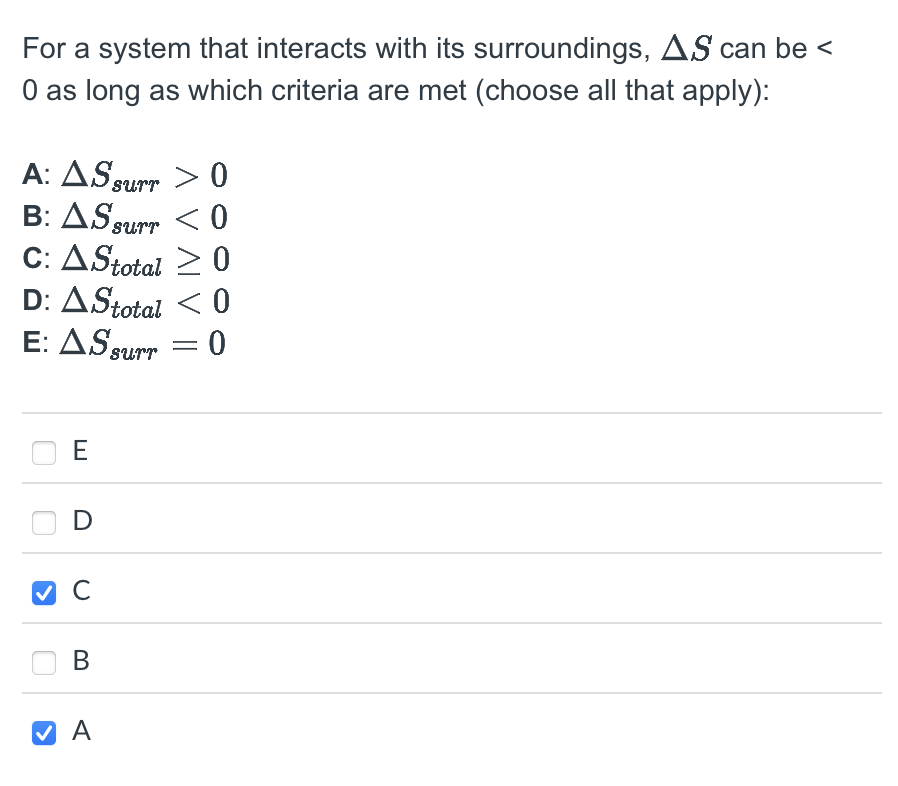The width and height of the screenshot is (898, 786).
Task: Click the checked blue checkbox next to A
Action: point(44,733)
